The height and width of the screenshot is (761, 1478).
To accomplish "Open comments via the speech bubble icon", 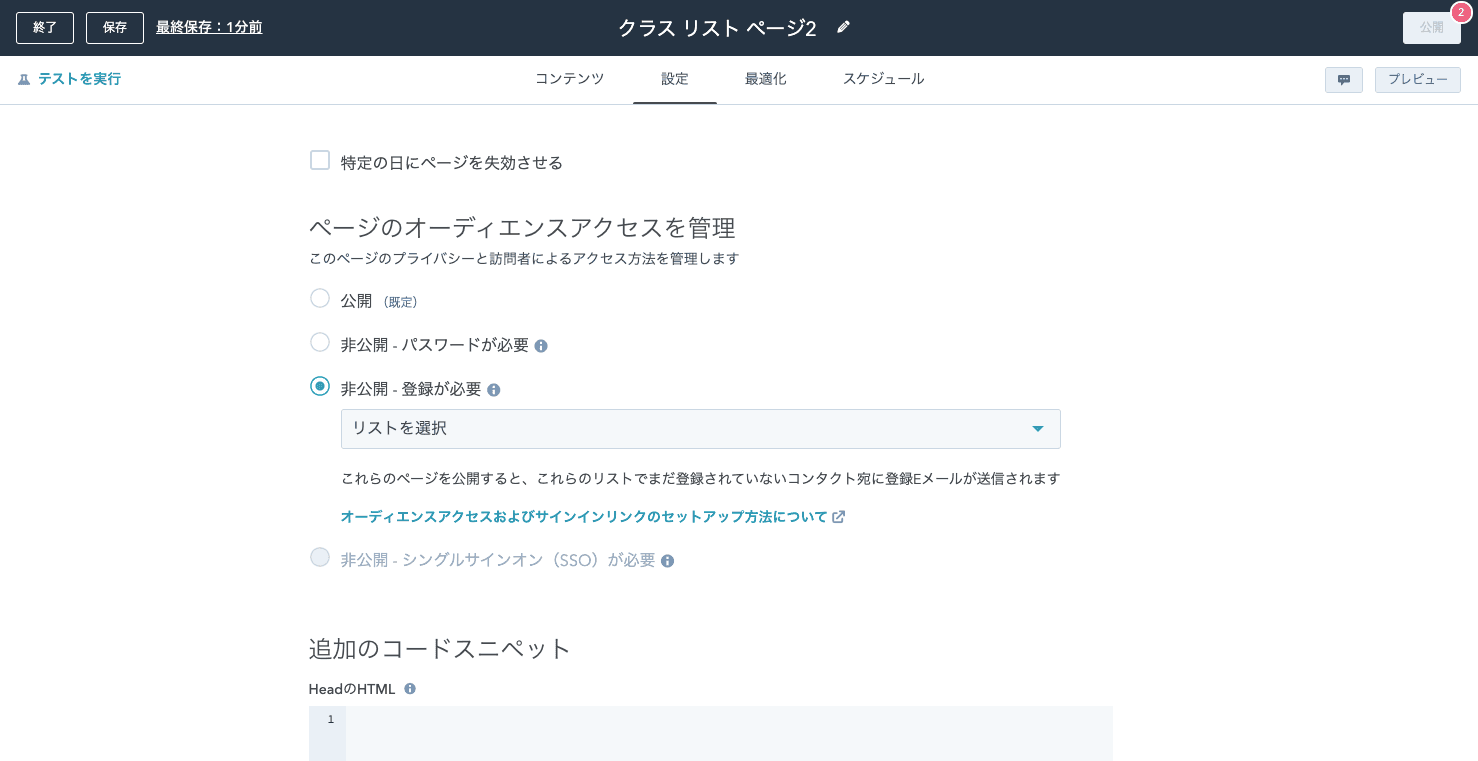I will click(1343, 79).
